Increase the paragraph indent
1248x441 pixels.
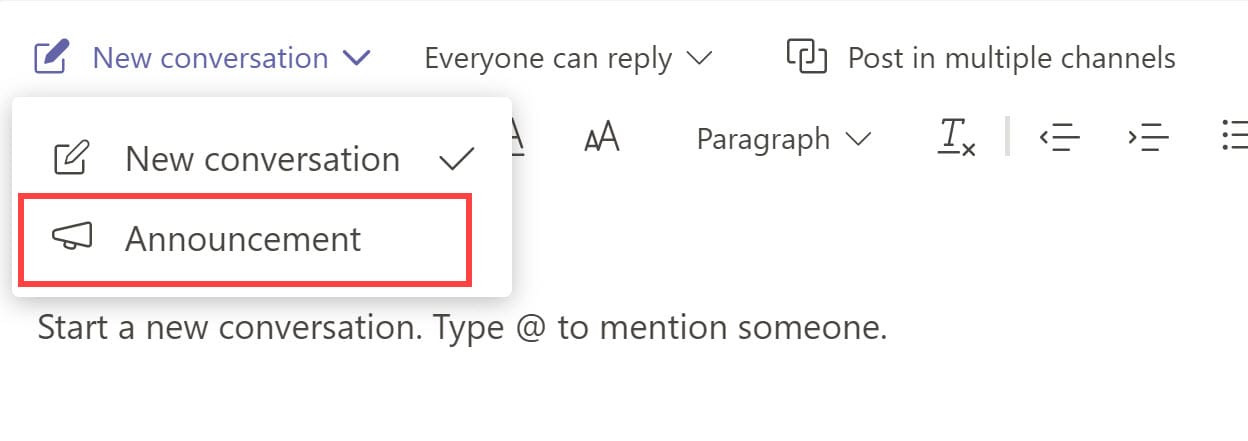tap(1148, 138)
